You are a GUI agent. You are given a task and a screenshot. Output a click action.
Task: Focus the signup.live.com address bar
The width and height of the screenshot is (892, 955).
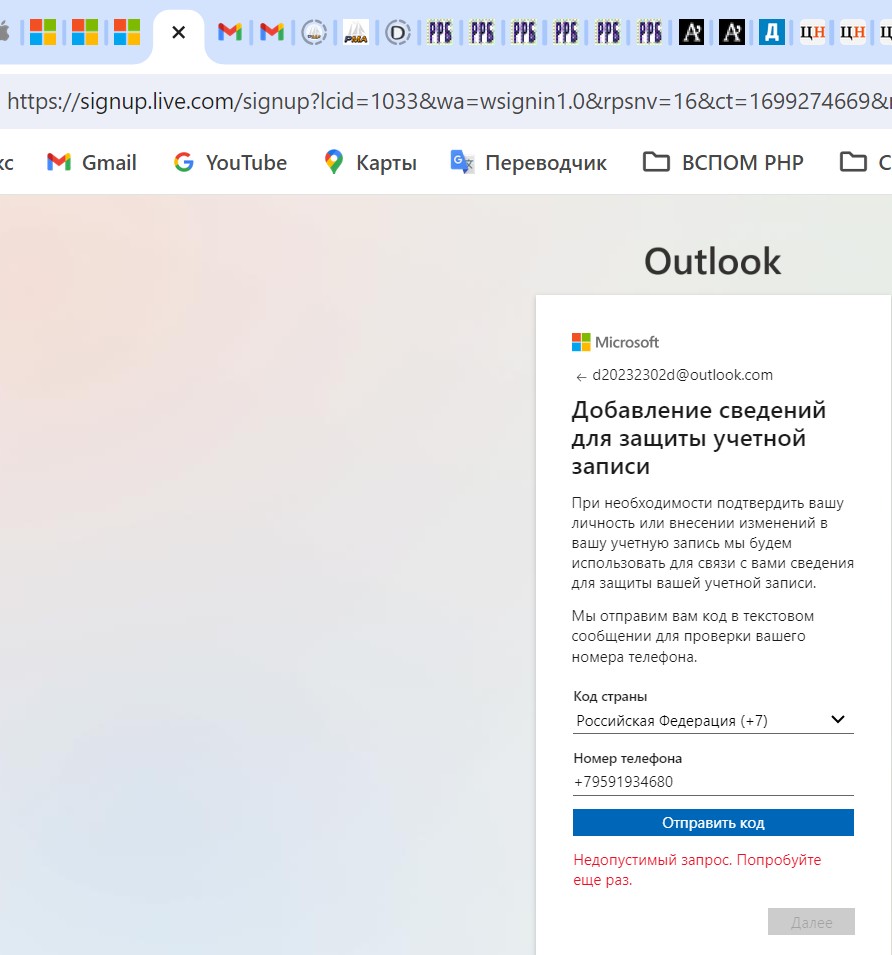(446, 101)
